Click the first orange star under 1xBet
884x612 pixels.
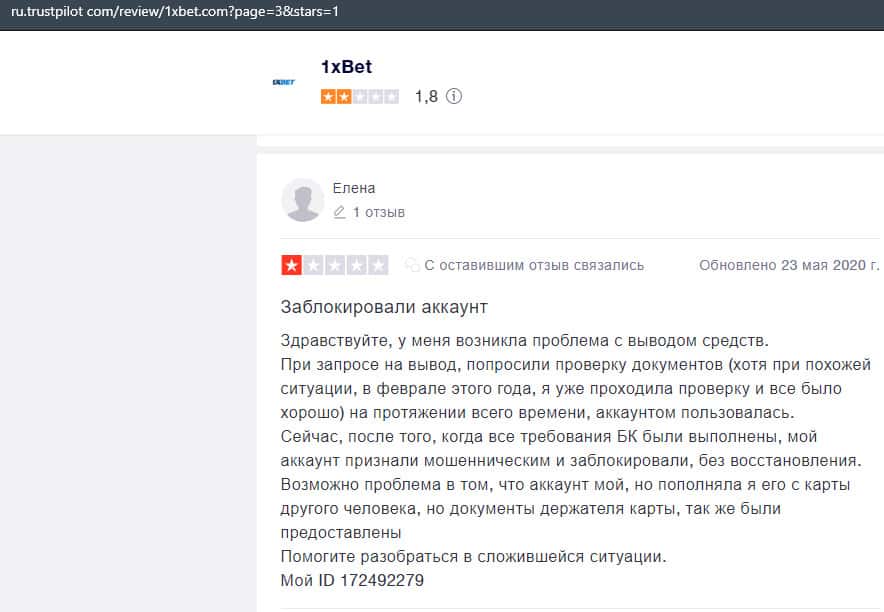click(x=328, y=97)
